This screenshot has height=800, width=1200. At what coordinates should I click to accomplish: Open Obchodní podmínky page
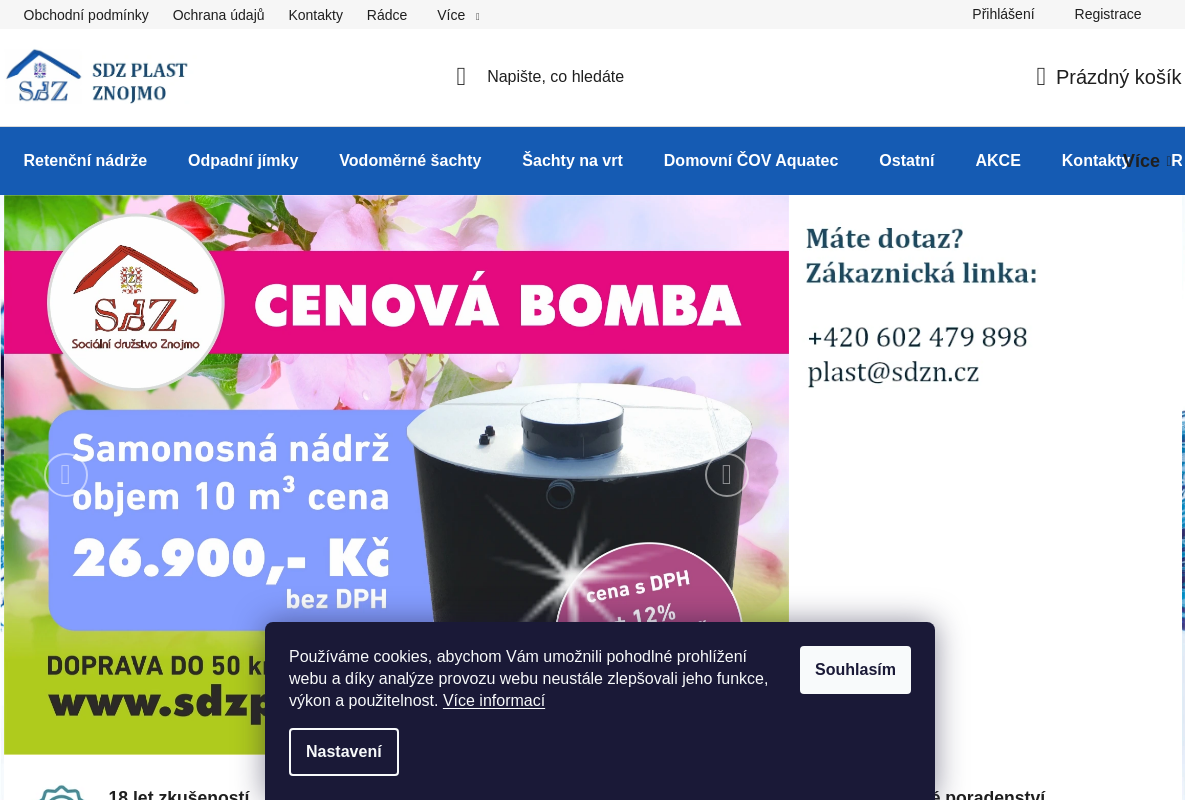click(86, 15)
